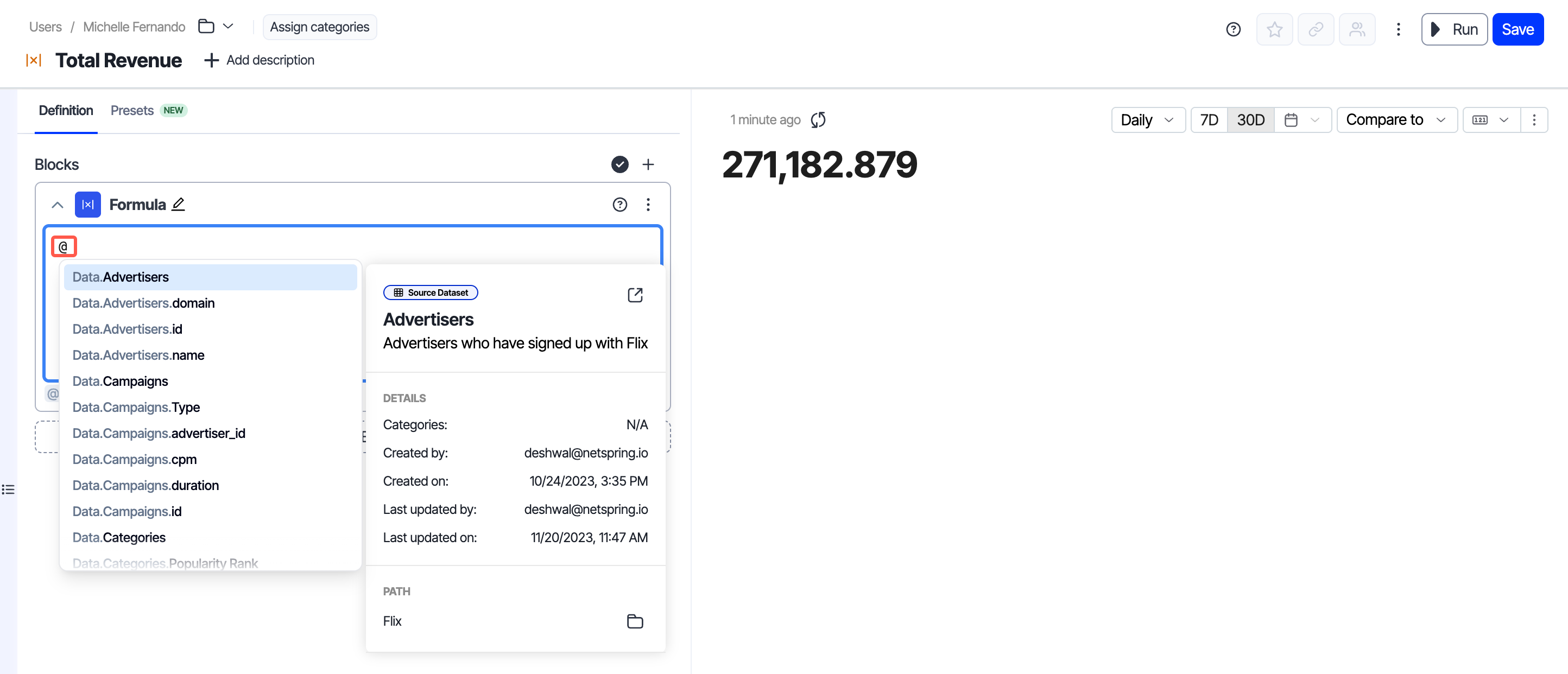1568x674 pixels.
Task: Select the 30D time range
Action: click(1250, 120)
